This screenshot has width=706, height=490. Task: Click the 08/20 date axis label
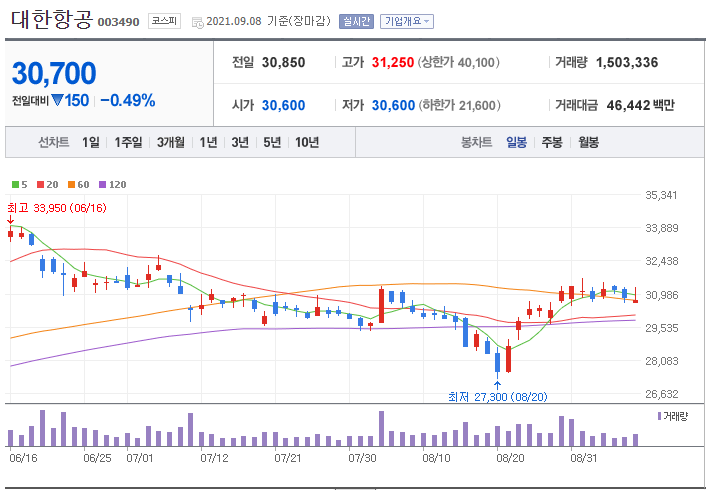click(x=510, y=458)
